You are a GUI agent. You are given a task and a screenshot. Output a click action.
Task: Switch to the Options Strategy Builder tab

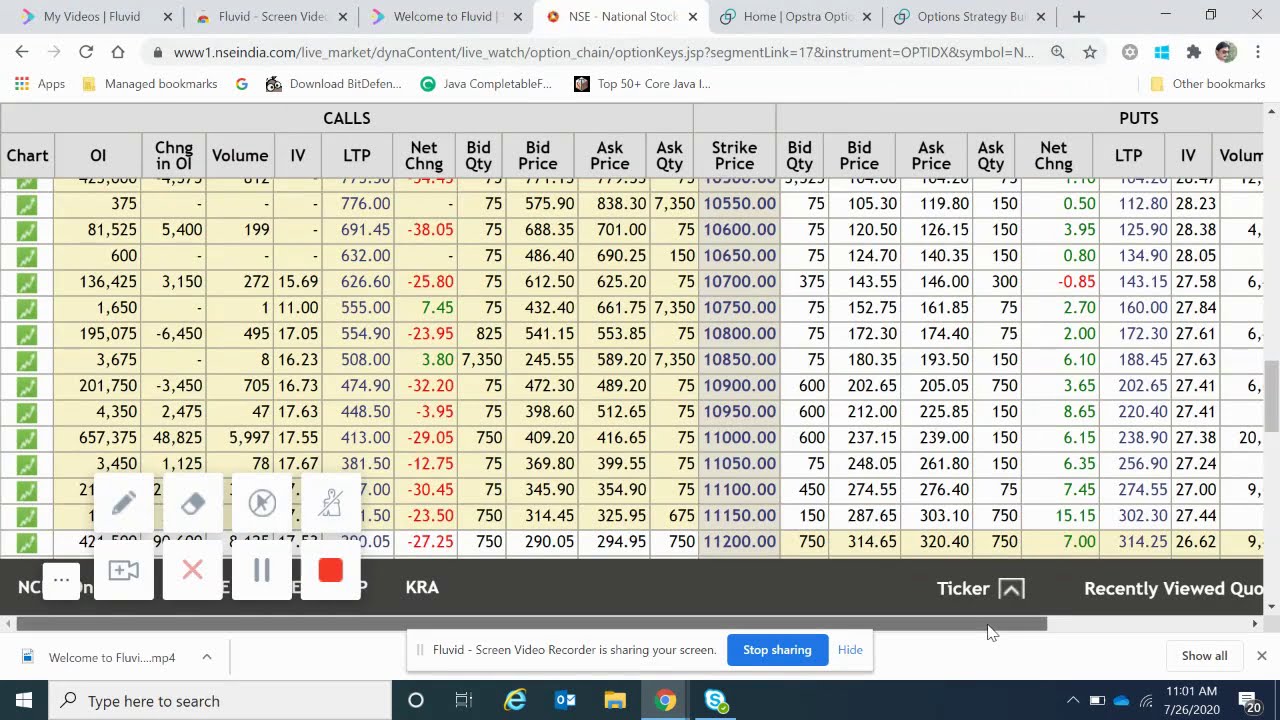(x=970, y=17)
